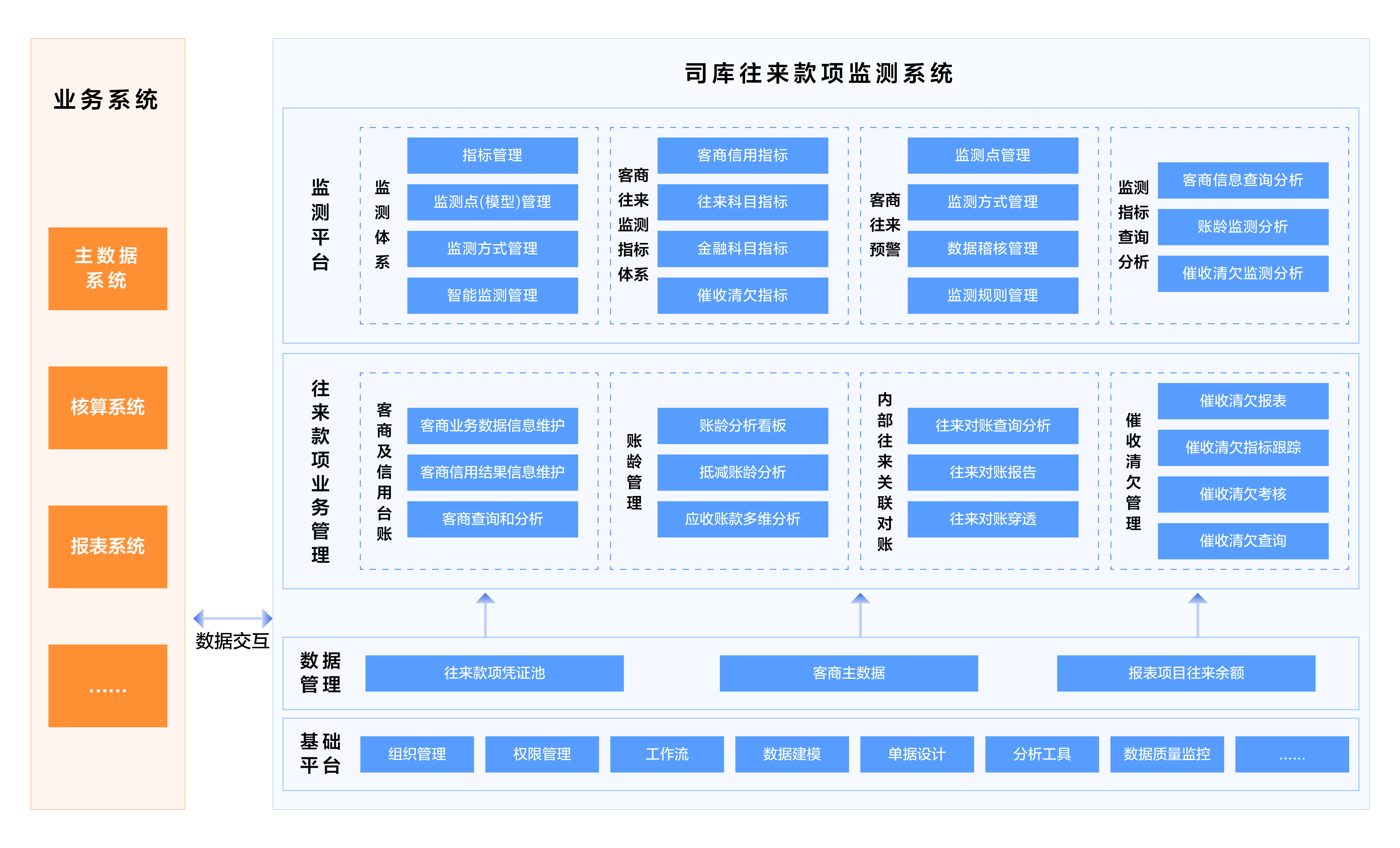The height and width of the screenshot is (848, 1400).
Task: Click the arrow above 往来款项凭证池
Action: pyautogui.click(x=485, y=615)
